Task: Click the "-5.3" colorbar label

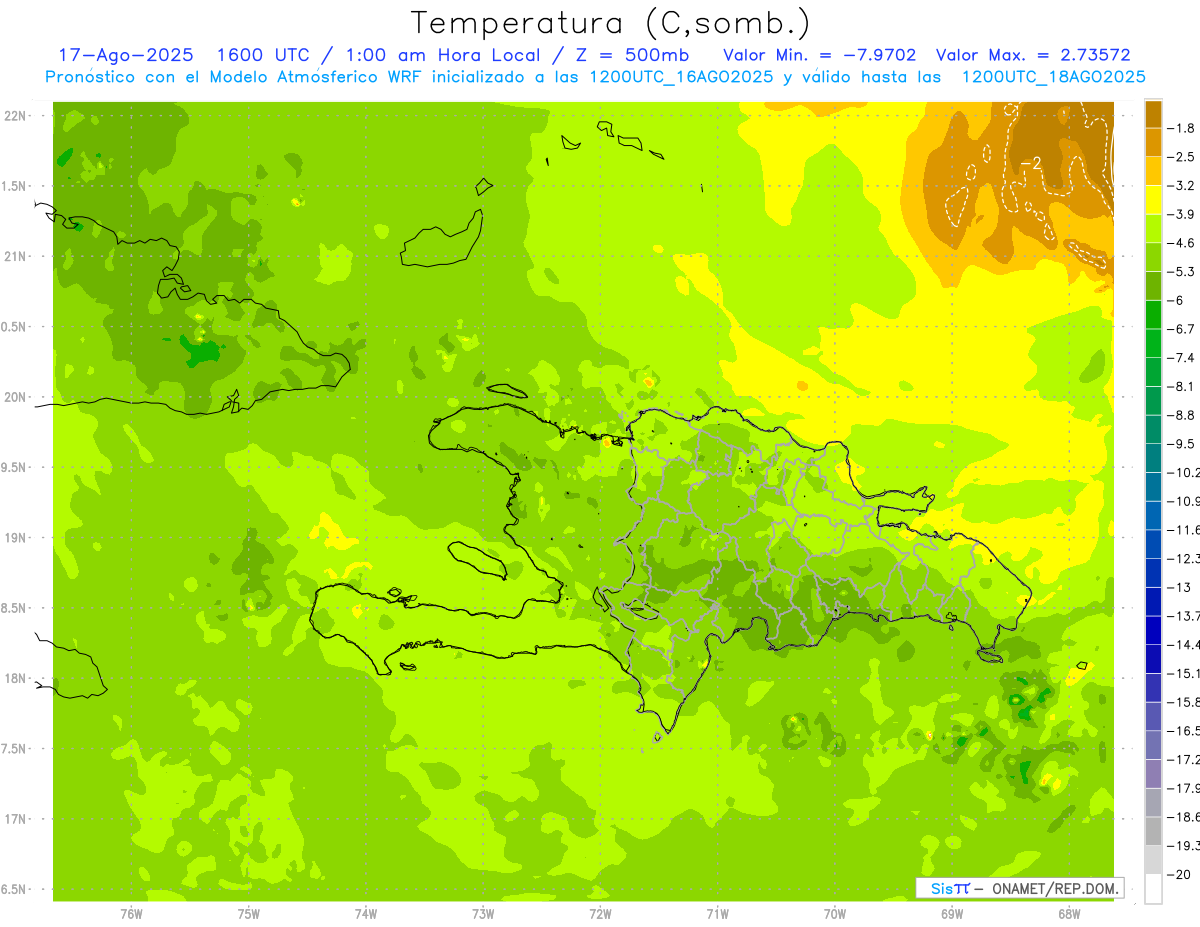Action: point(1183,271)
